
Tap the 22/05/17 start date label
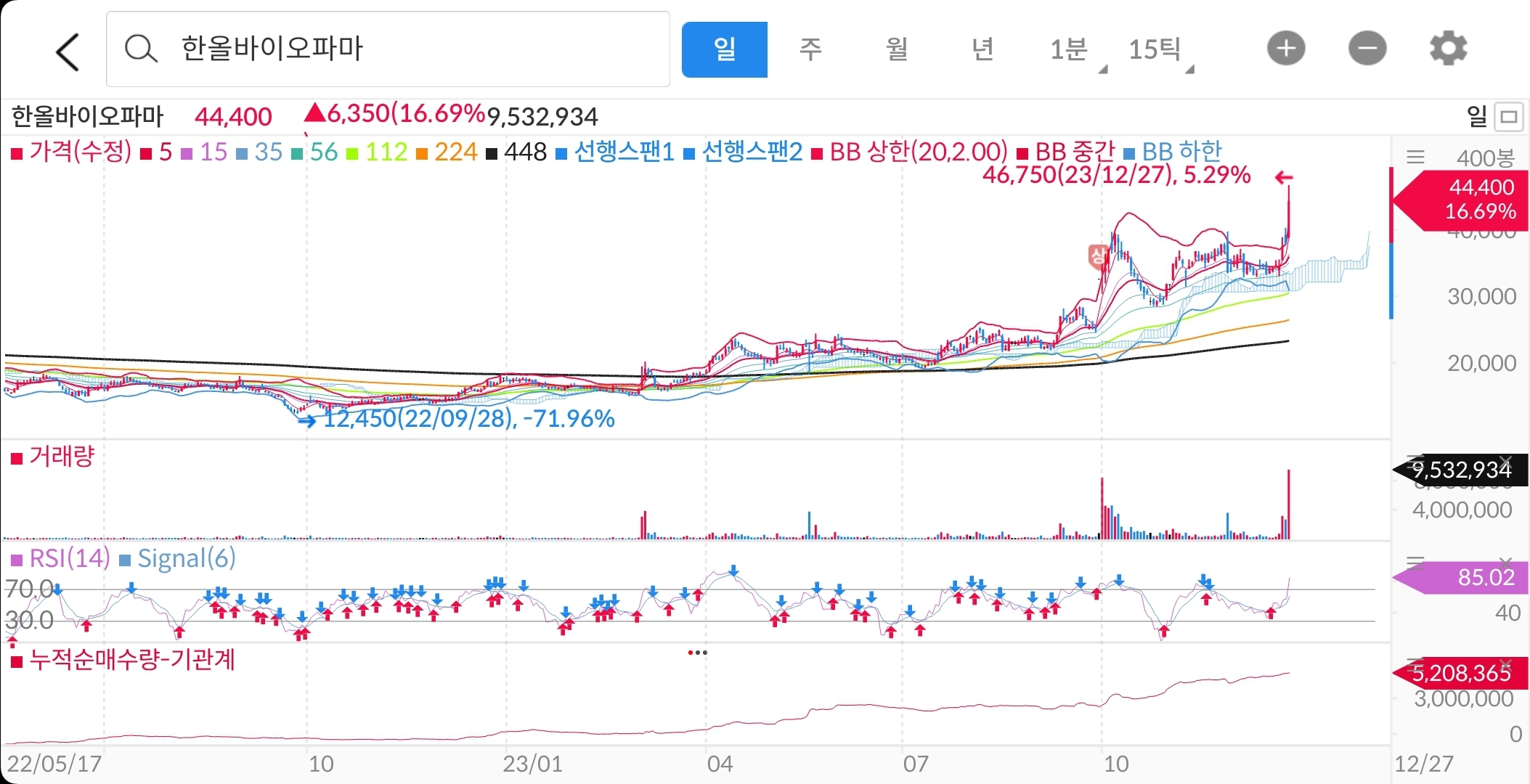(54, 764)
